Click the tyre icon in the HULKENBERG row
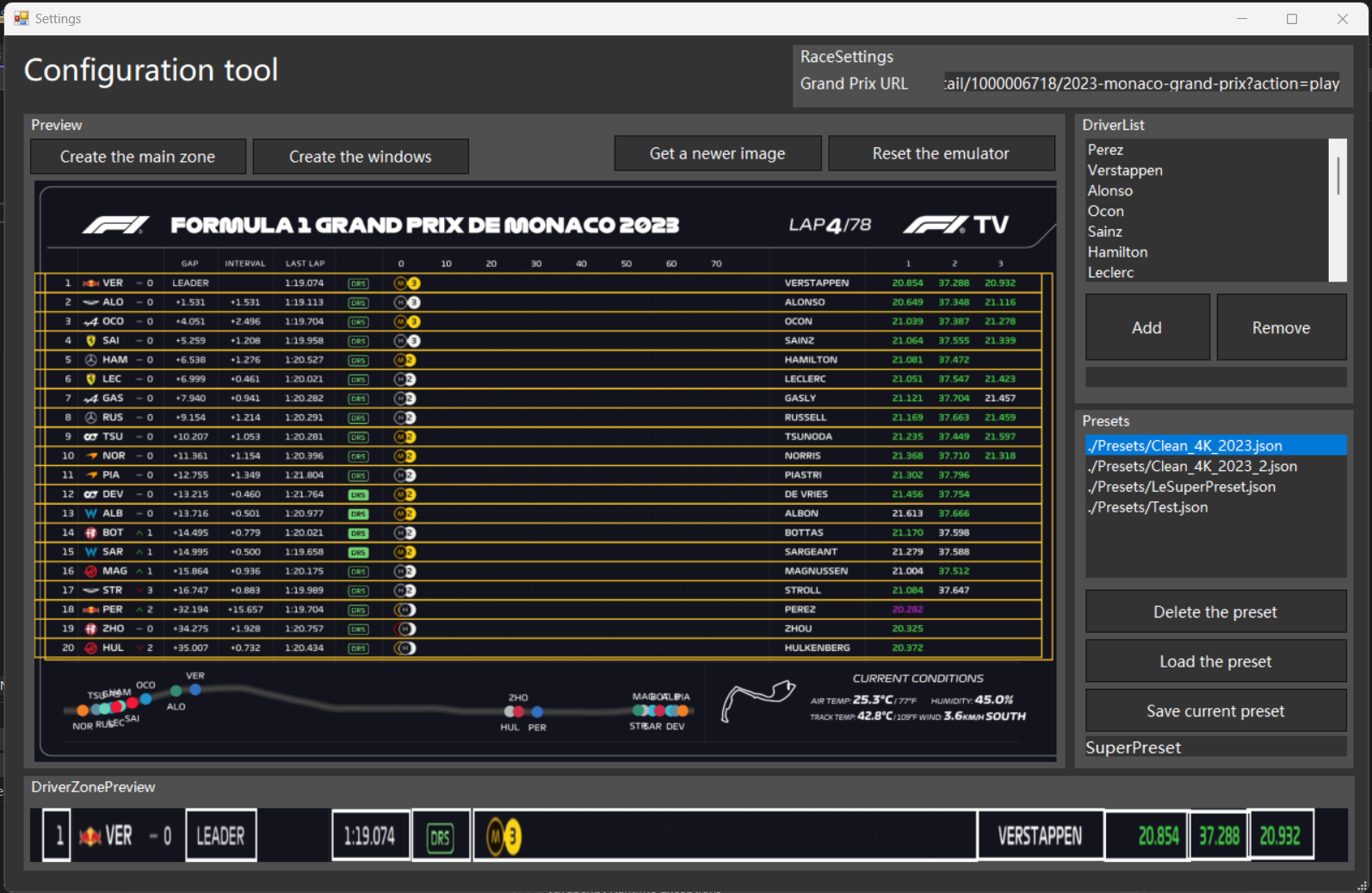1372x893 pixels. pyautogui.click(x=405, y=648)
